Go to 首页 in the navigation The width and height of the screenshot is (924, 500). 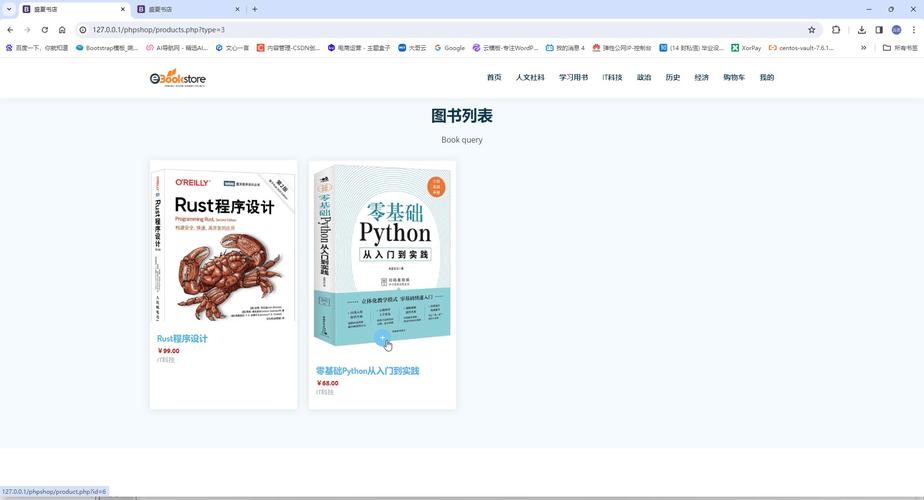tap(494, 77)
